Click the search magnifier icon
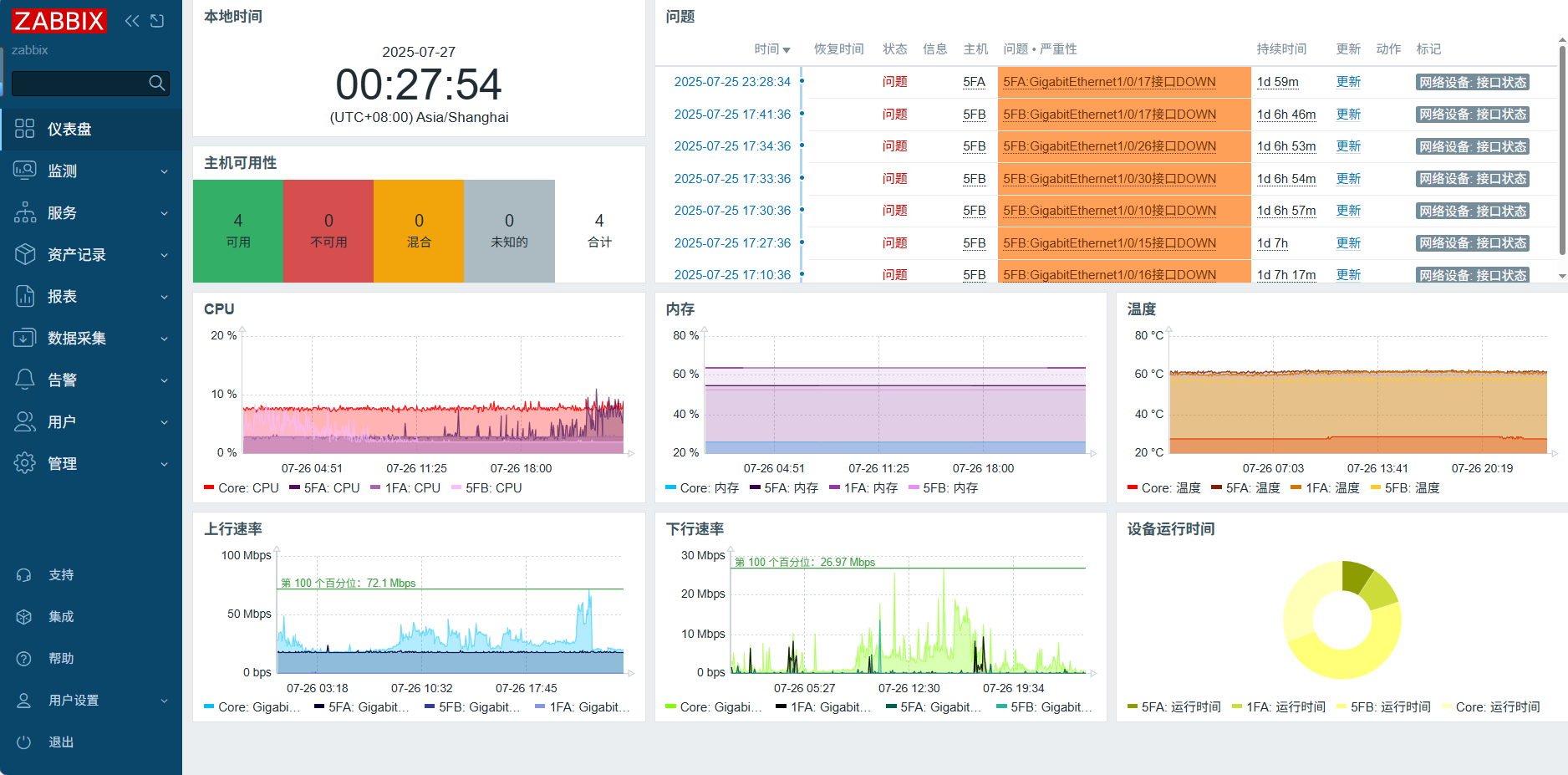 (x=156, y=83)
